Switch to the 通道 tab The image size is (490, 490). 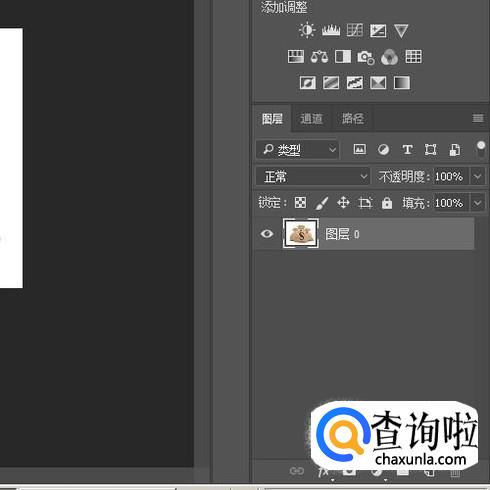[x=311, y=119]
